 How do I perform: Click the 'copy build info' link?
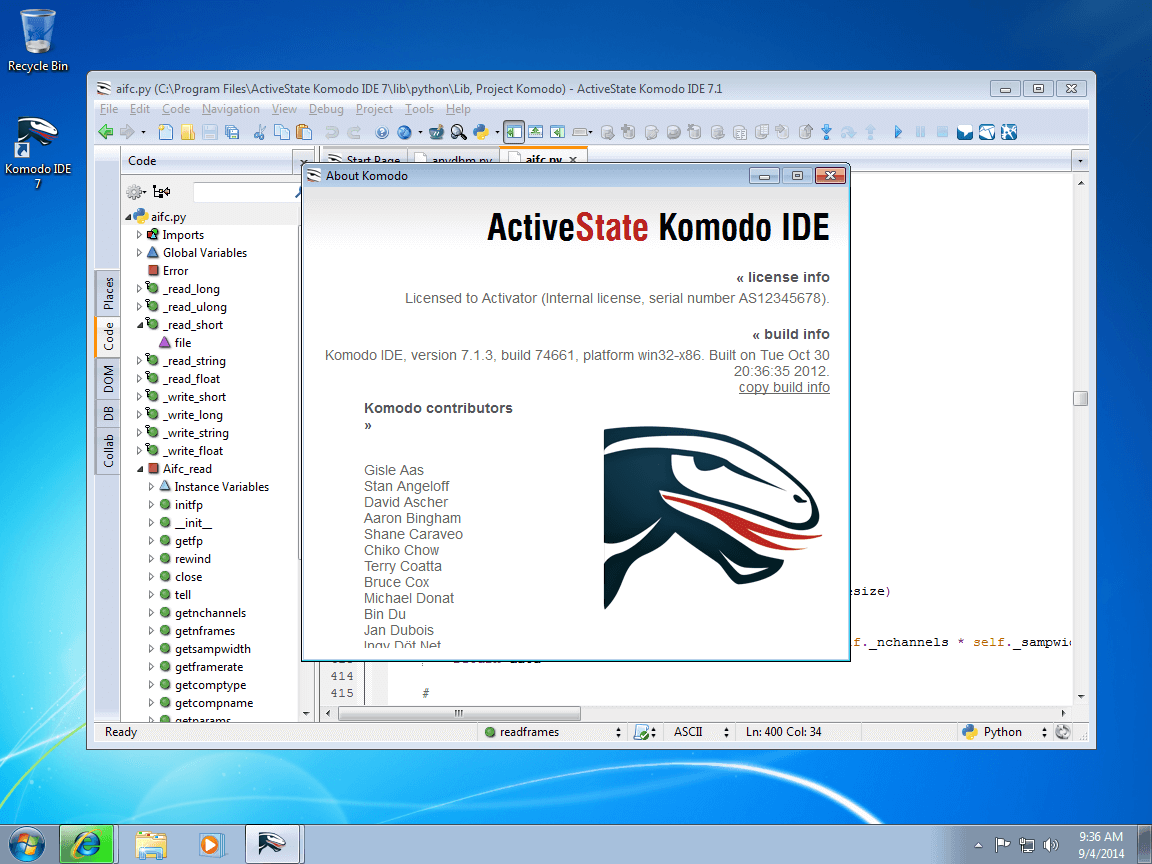point(784,387)
